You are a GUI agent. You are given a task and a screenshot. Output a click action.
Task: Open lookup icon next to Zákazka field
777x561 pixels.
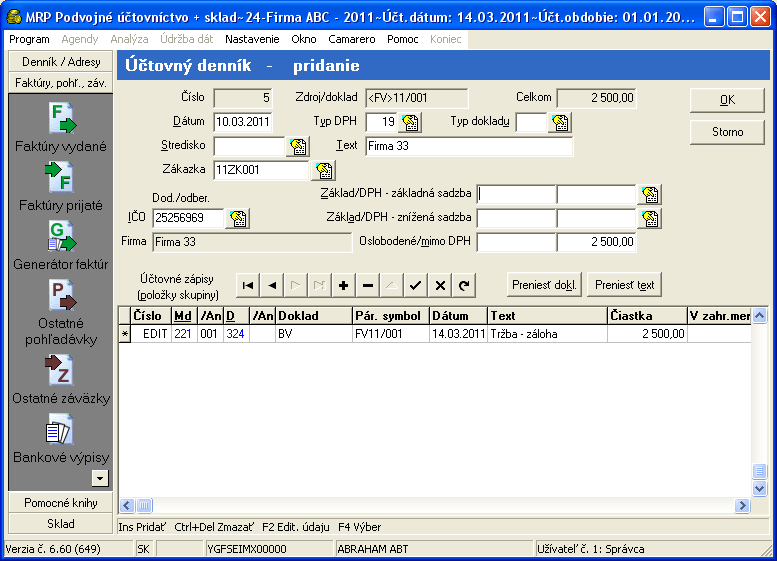(324, 170)
